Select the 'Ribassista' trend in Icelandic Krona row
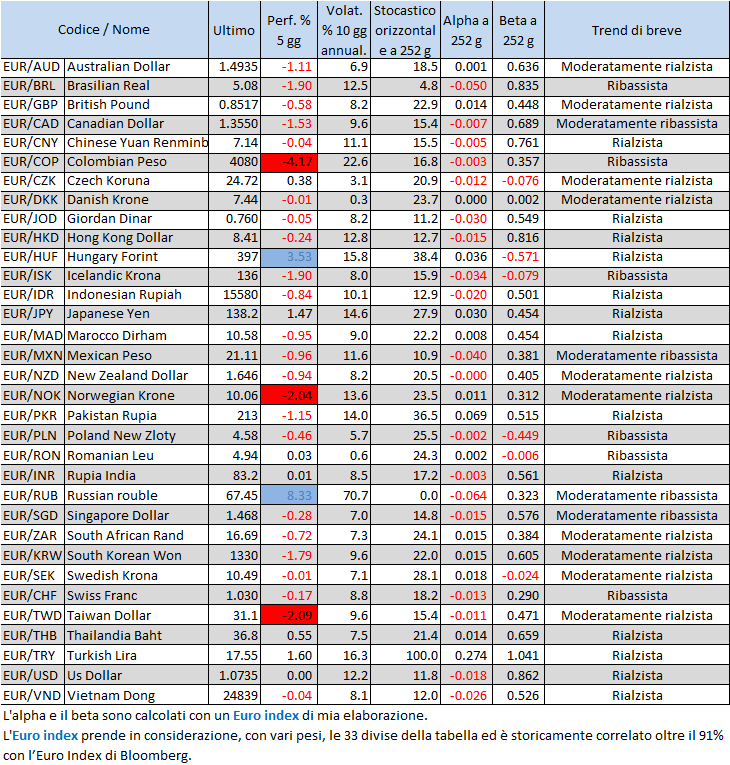Image resolution: width=730 pixels, height=765 pixels. pyautogui.click(x=637, y=276)
